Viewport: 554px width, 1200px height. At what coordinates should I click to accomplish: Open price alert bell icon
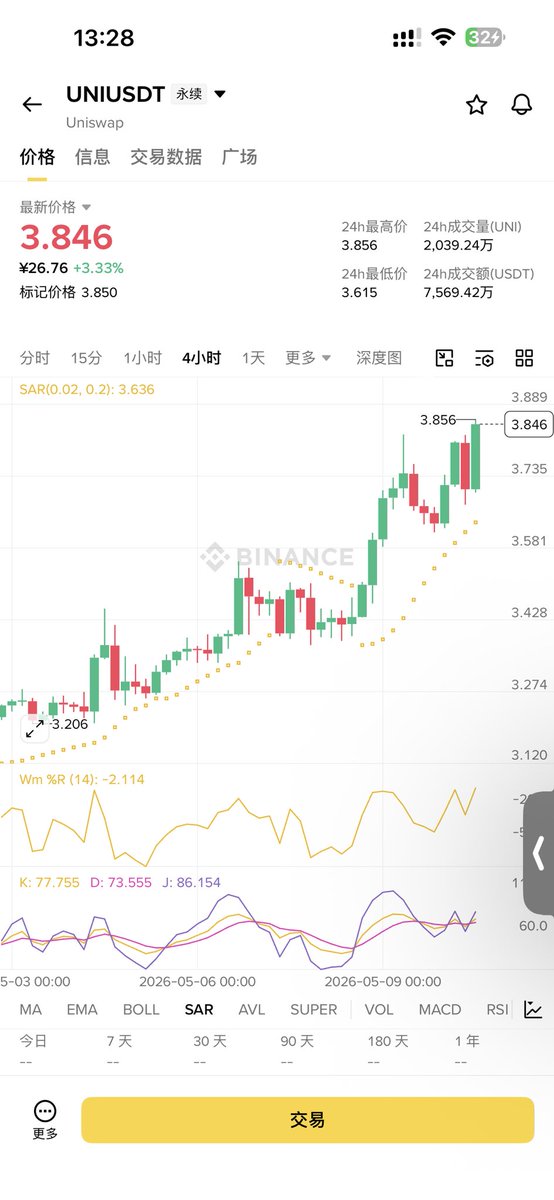[x=521, y=104]
